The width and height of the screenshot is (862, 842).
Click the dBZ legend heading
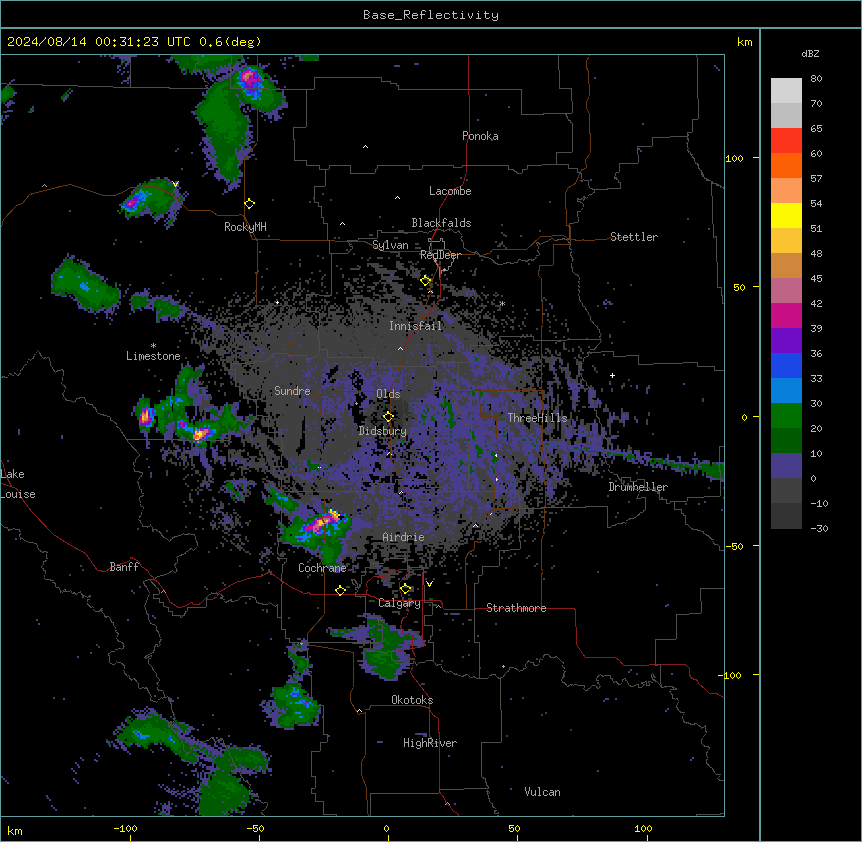[810, 54]
